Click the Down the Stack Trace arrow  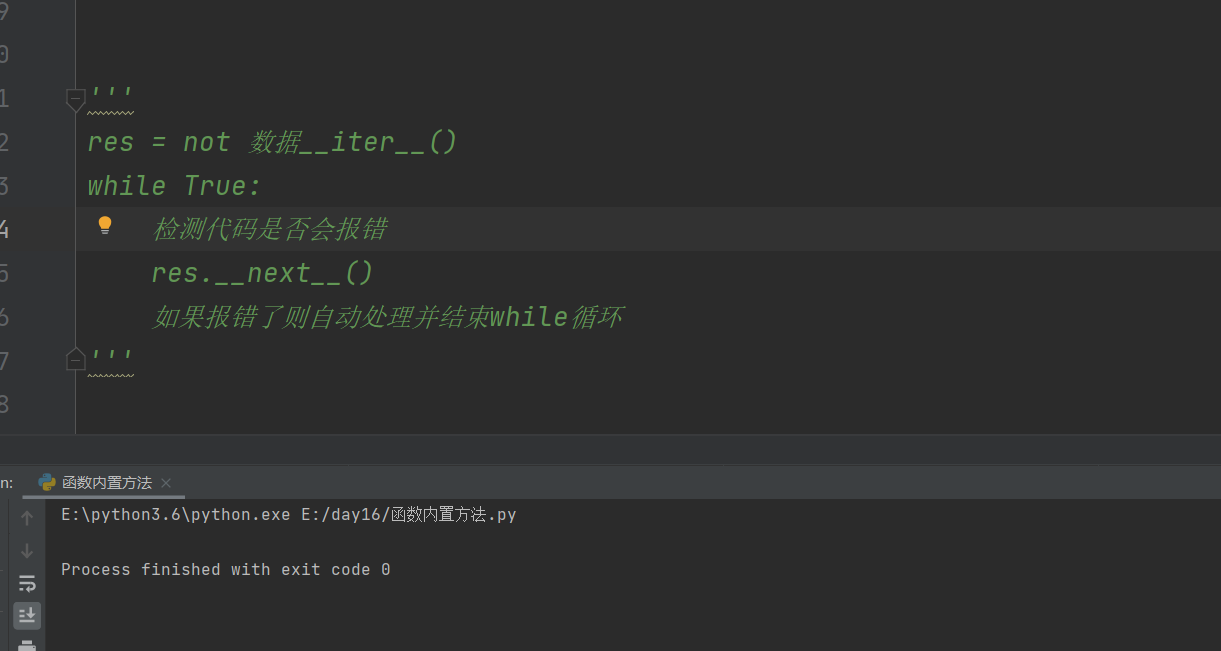click(27, 550)
